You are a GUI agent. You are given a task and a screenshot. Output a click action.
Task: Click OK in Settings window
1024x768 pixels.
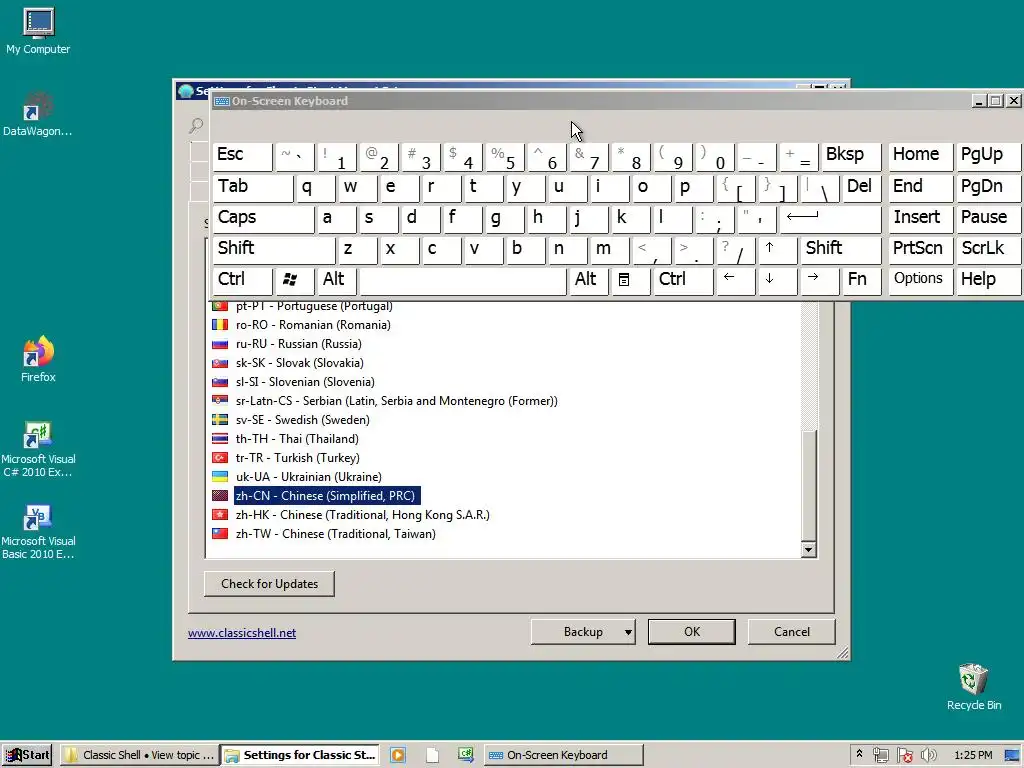point(692,632)
